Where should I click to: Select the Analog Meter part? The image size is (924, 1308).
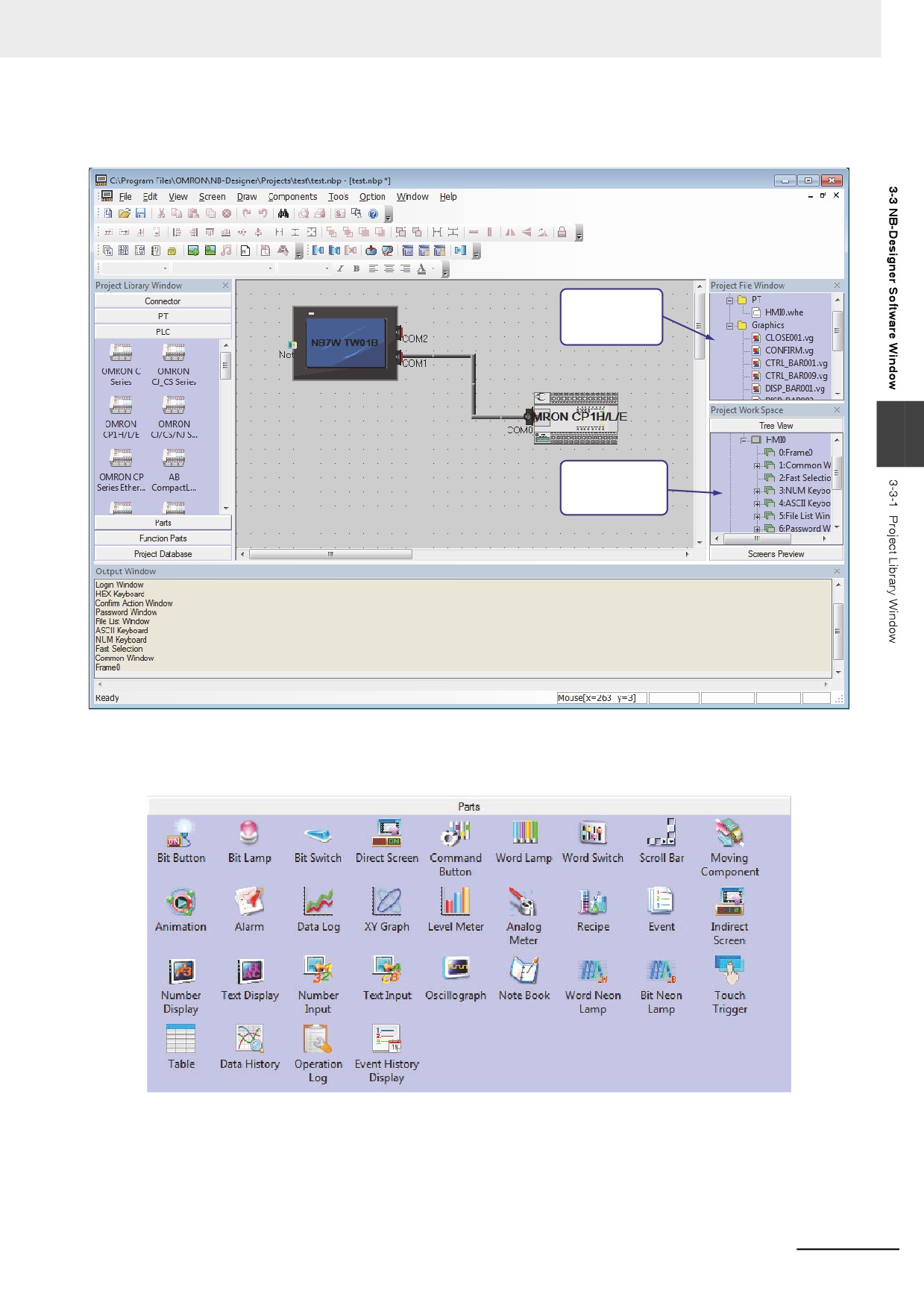524,917
